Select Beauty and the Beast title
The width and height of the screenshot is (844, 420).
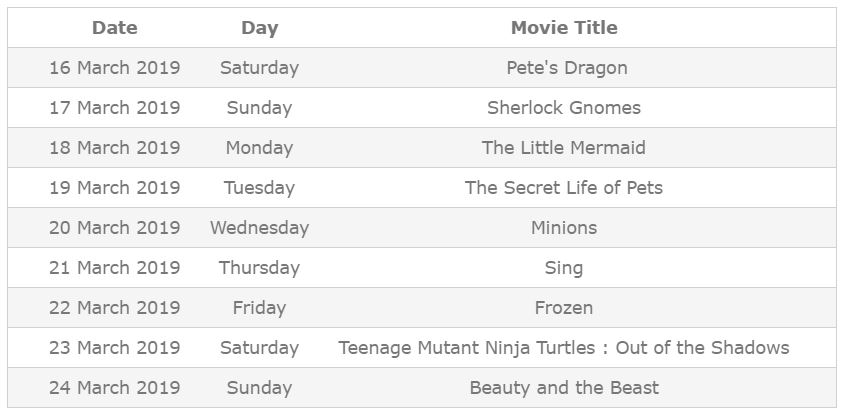[564, 388]
